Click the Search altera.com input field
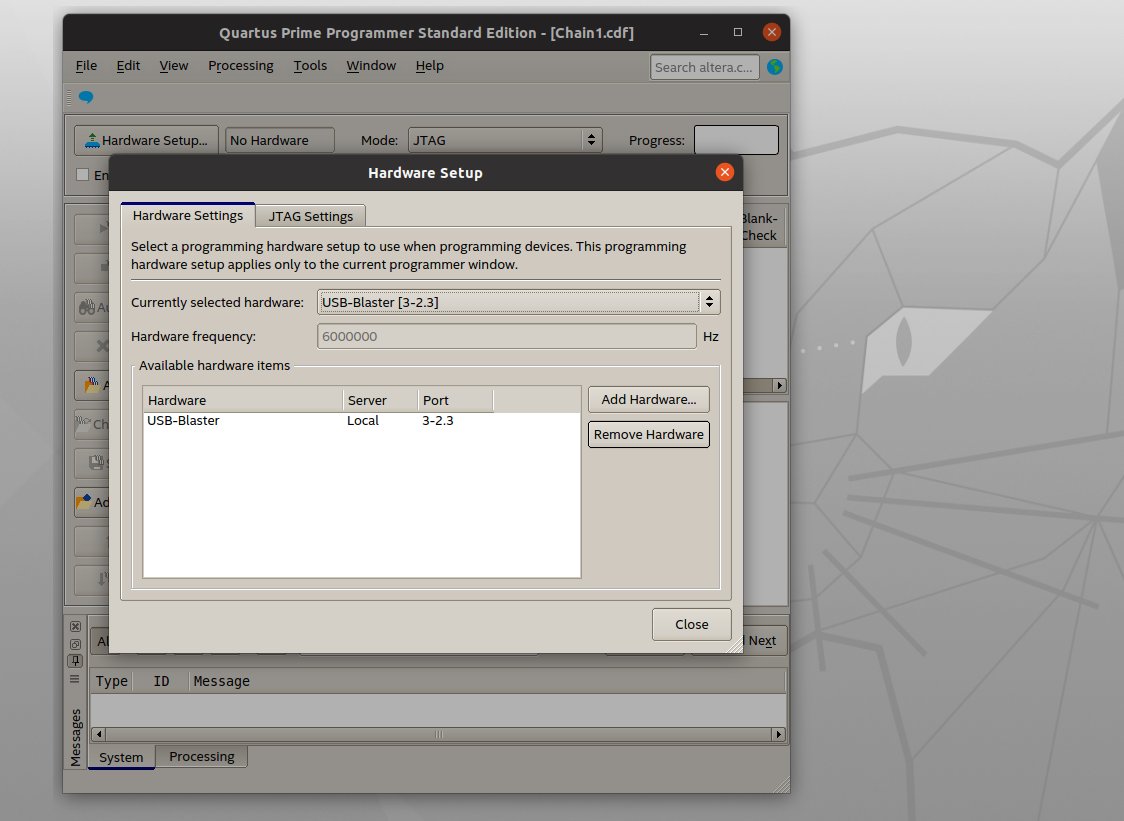 pyautogui.click(x=705, y=67)
